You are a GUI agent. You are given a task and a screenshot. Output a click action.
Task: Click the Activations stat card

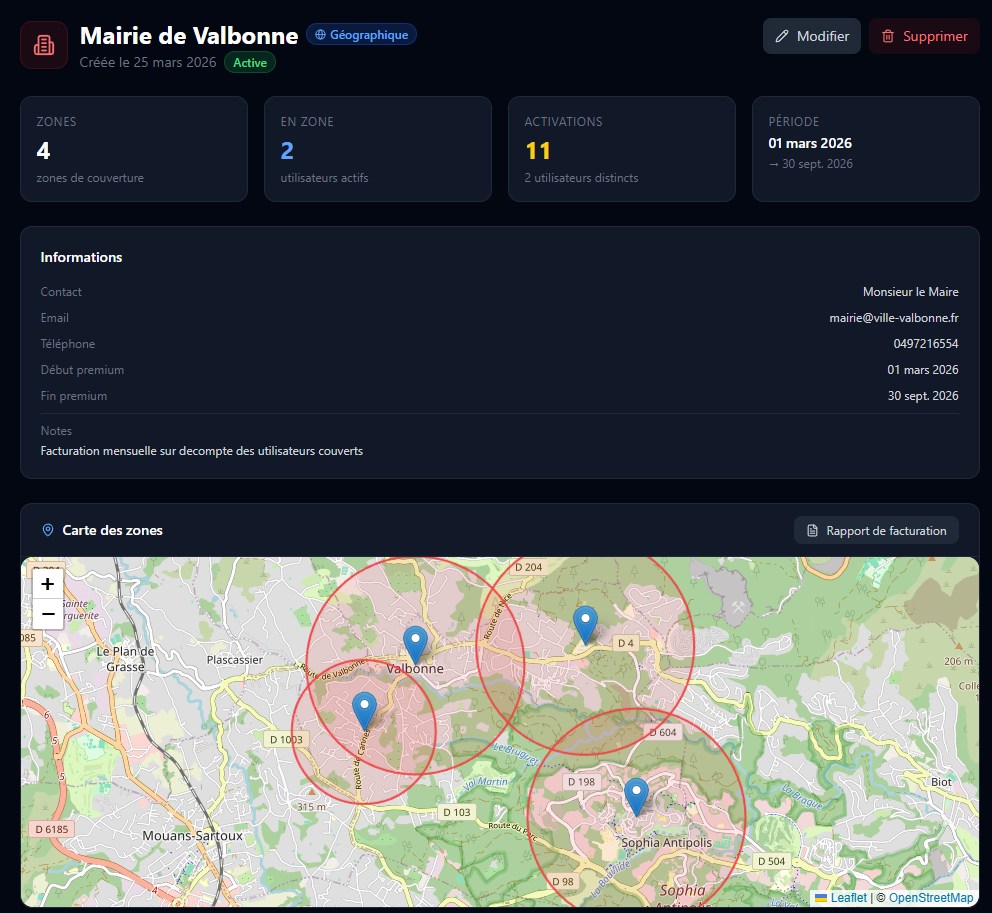pyautogui.click(x=621, y=149)
